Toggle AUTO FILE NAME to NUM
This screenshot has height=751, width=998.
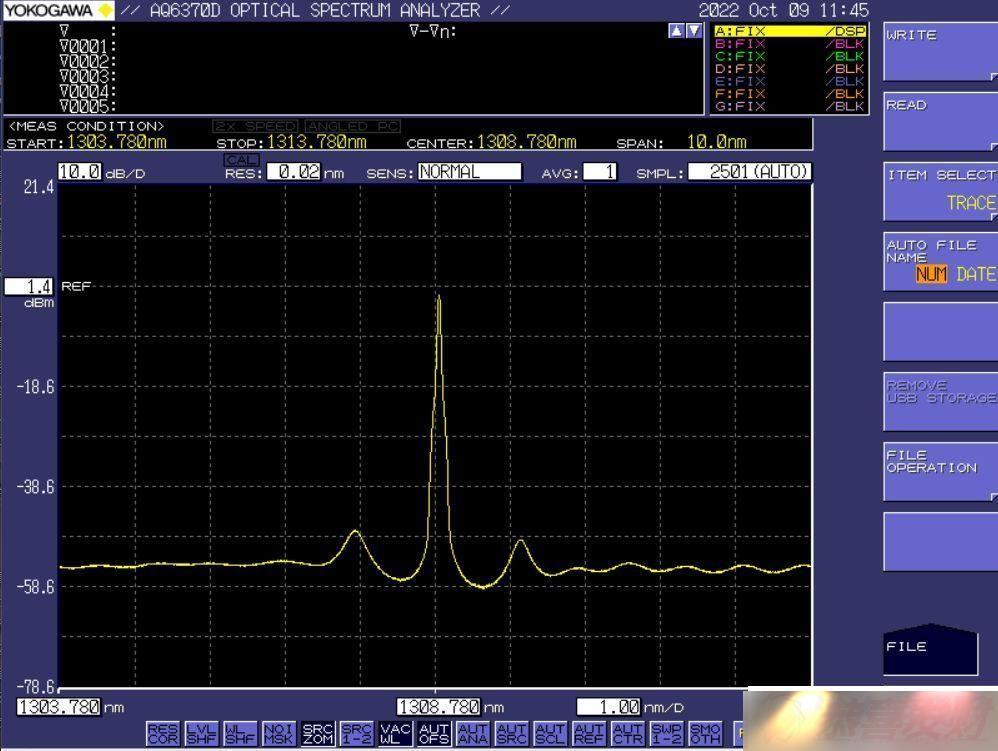[931, 274]
